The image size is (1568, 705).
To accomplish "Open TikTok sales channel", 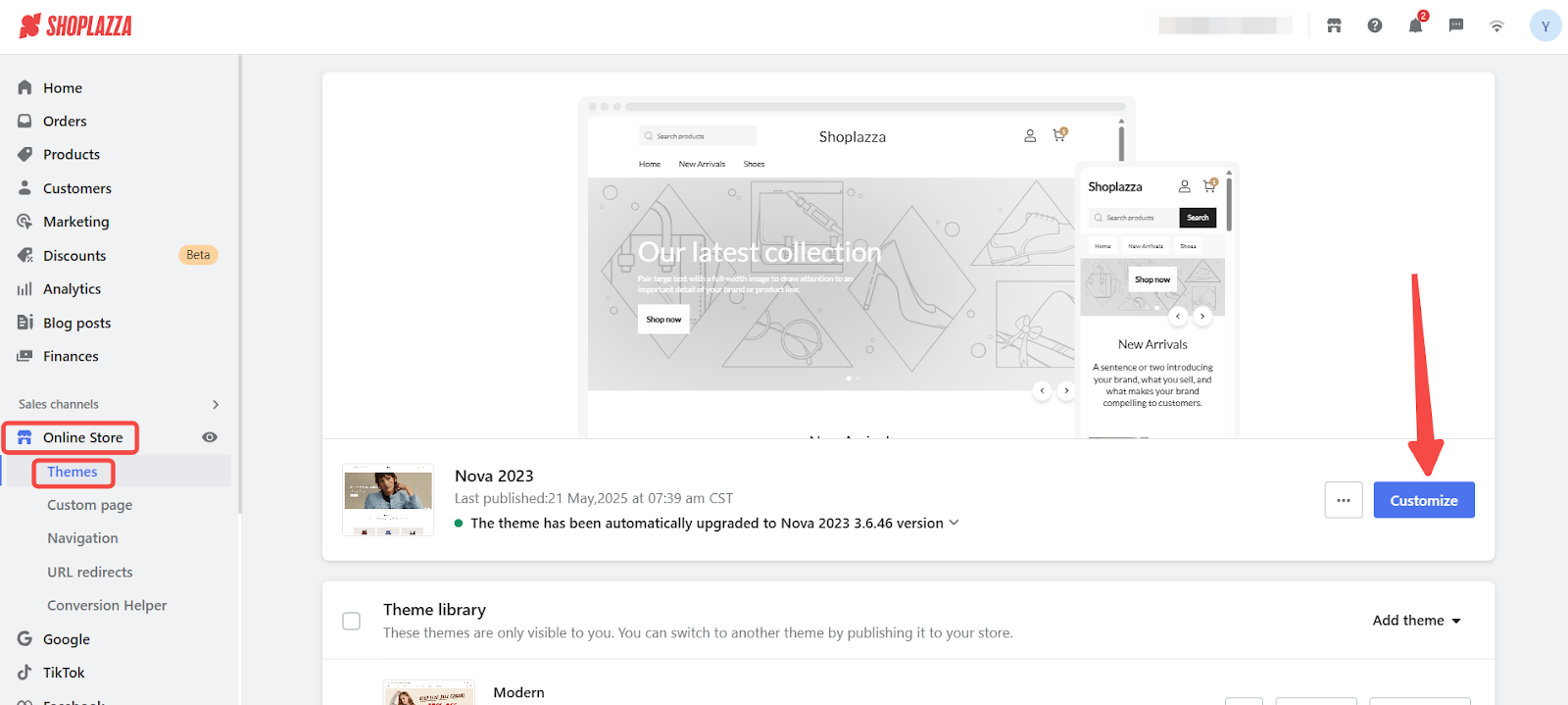I will click(64, 673).
